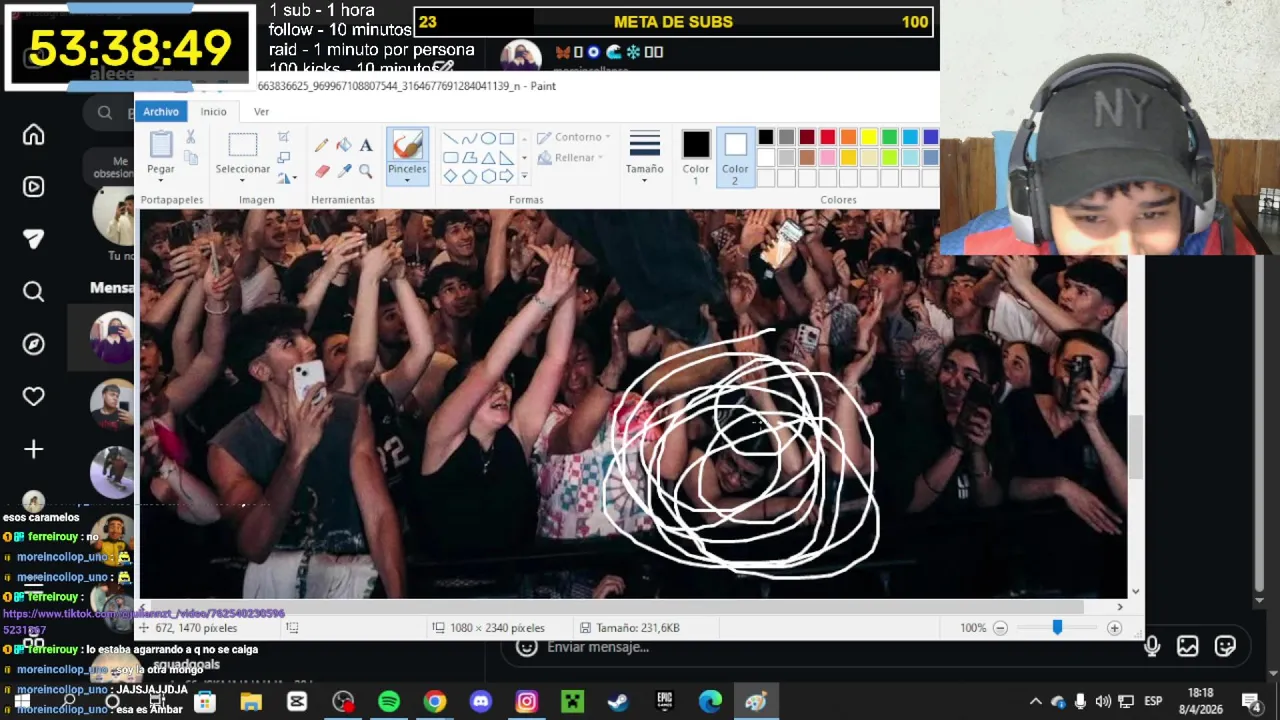Click the Instagram search magnifier sidebar icon

33,292
